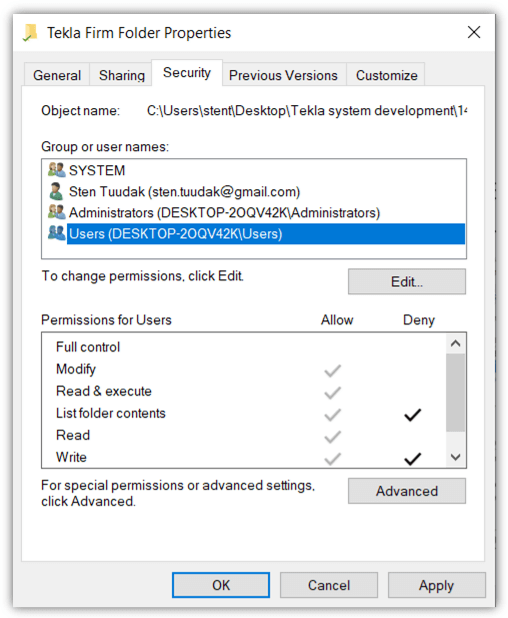Click the Allow checkmark for Modify

click(x=333, y=370)
